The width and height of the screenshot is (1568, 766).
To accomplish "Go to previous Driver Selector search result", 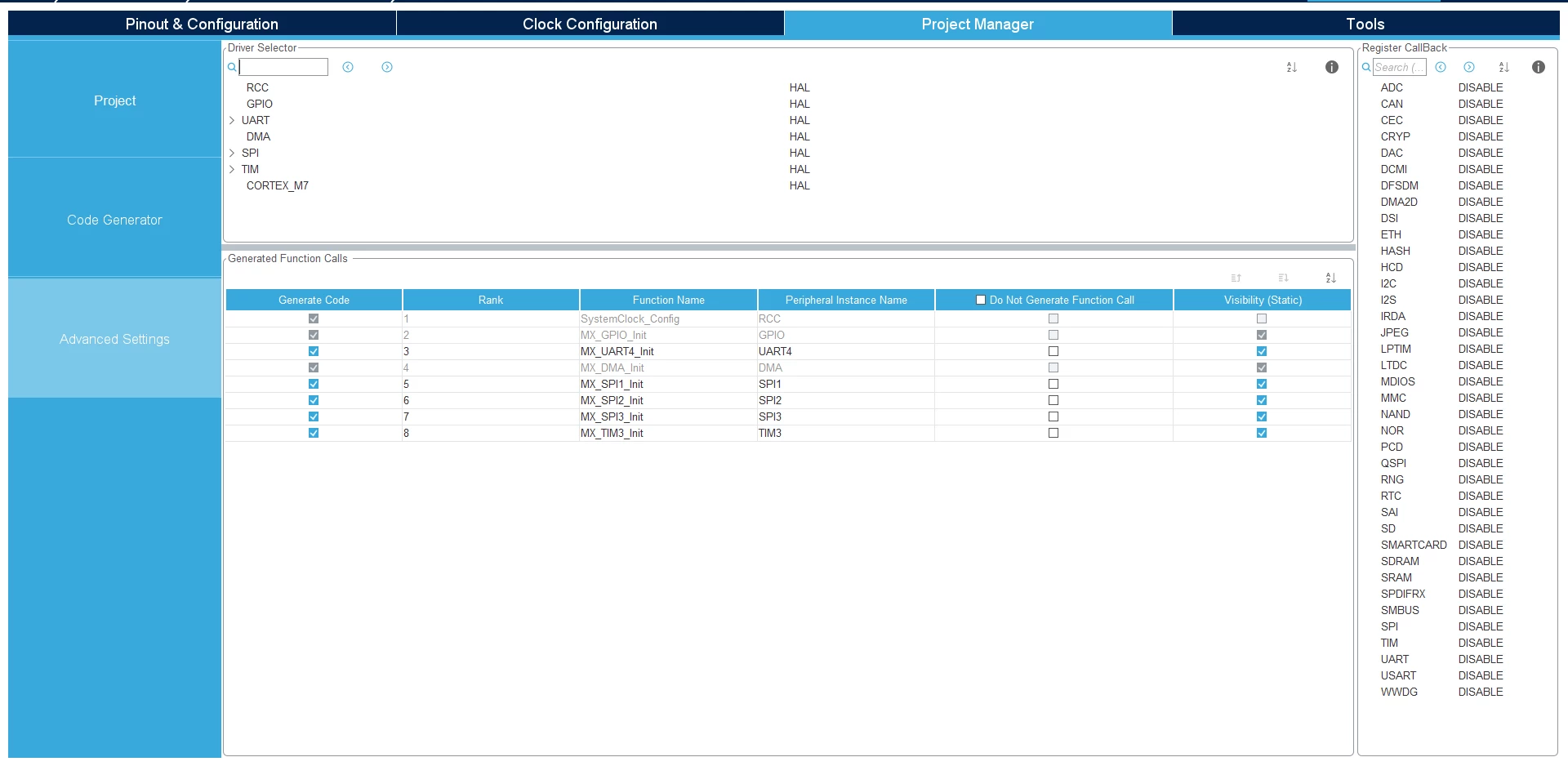I will 348,67.
